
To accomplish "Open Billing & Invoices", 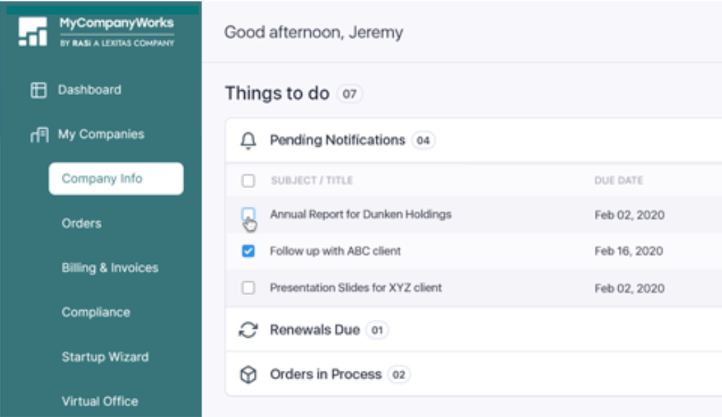I will 110,268.
